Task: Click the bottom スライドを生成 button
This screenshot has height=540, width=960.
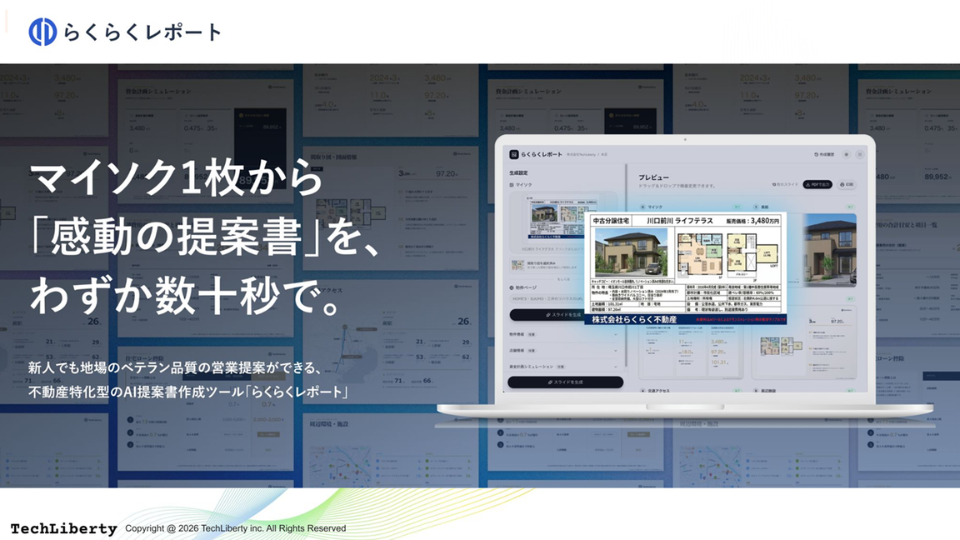Action: (566, 382)
